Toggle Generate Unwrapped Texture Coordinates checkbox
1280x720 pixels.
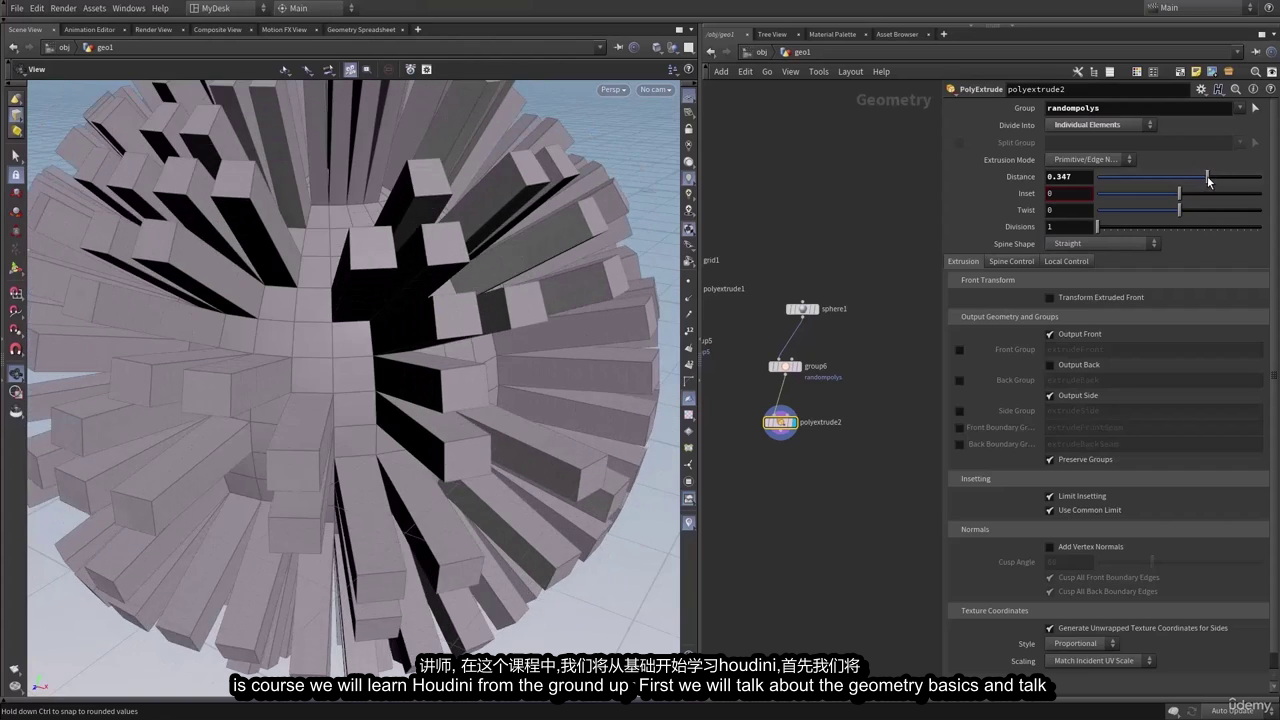(1049, 628)
